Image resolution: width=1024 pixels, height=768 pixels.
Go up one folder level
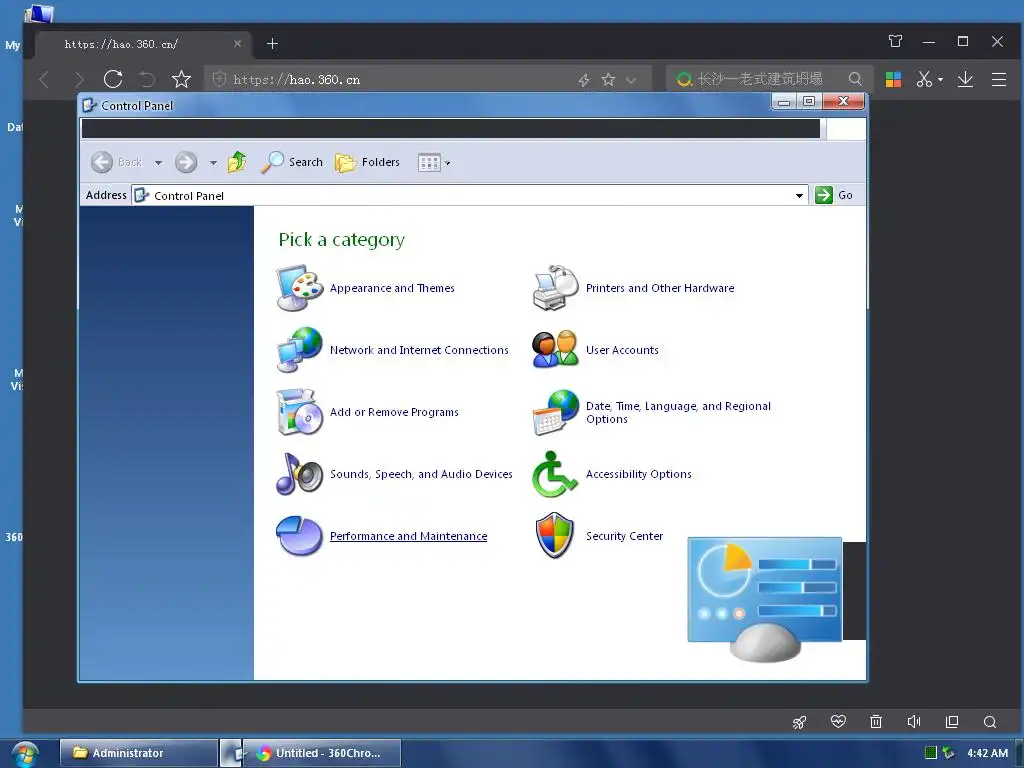tap(238, 162)
